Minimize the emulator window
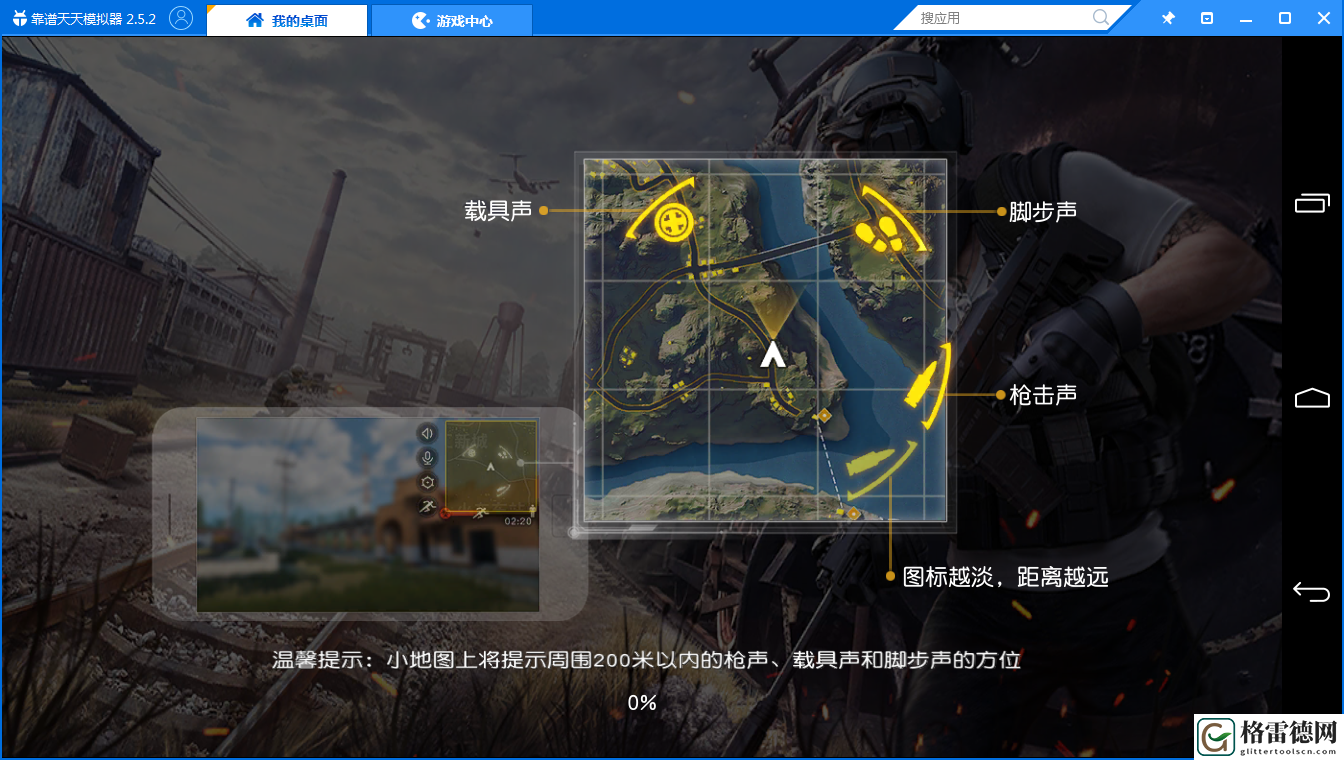1344x760 pixels. pyautogui.click(x=1246, y=18)
